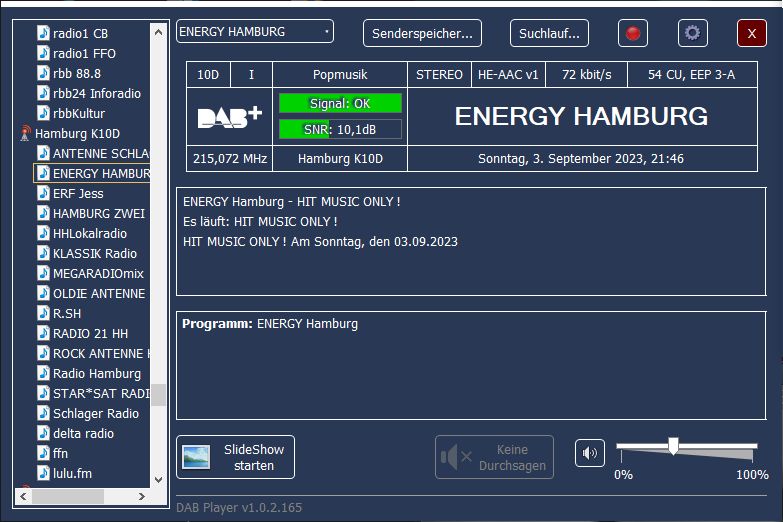This screenshot has height=522, width=783.
Task: Click the 72 kbit/s bitrate cell
Action: click(x=586, y=75)
